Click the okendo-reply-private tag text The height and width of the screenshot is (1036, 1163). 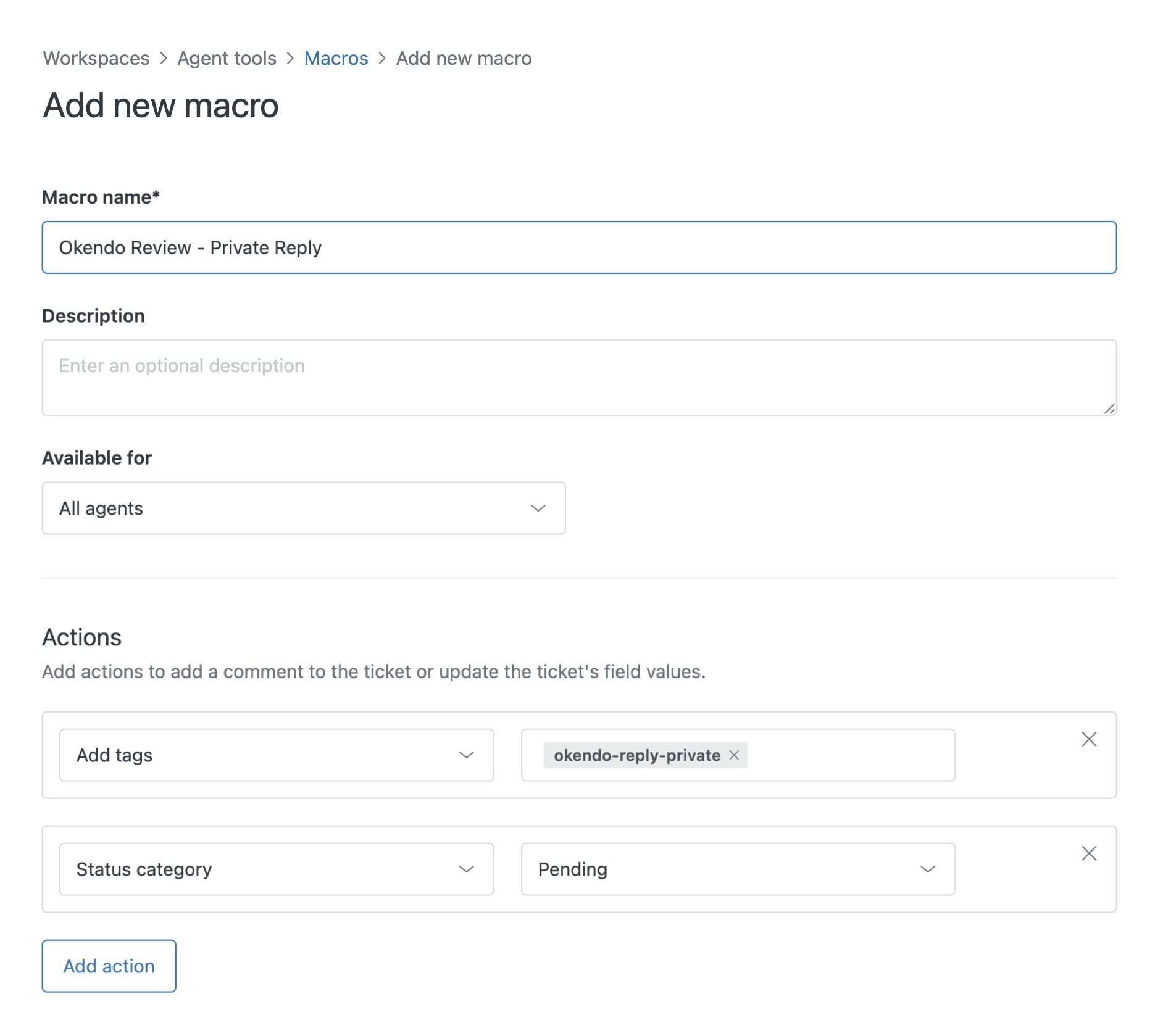(637, 755)
